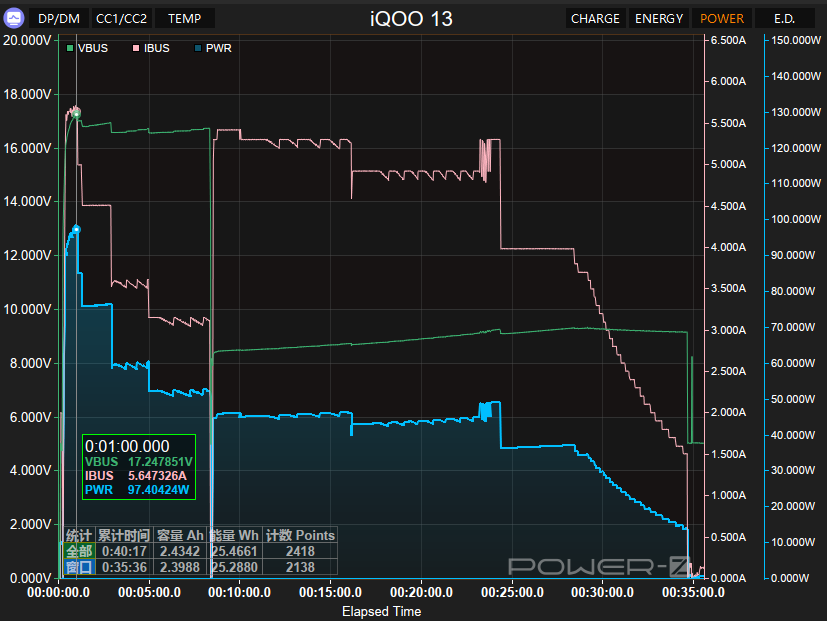Click the VBUS 17.247851V readout
827x621 pixels.
(x=139, y=462)
